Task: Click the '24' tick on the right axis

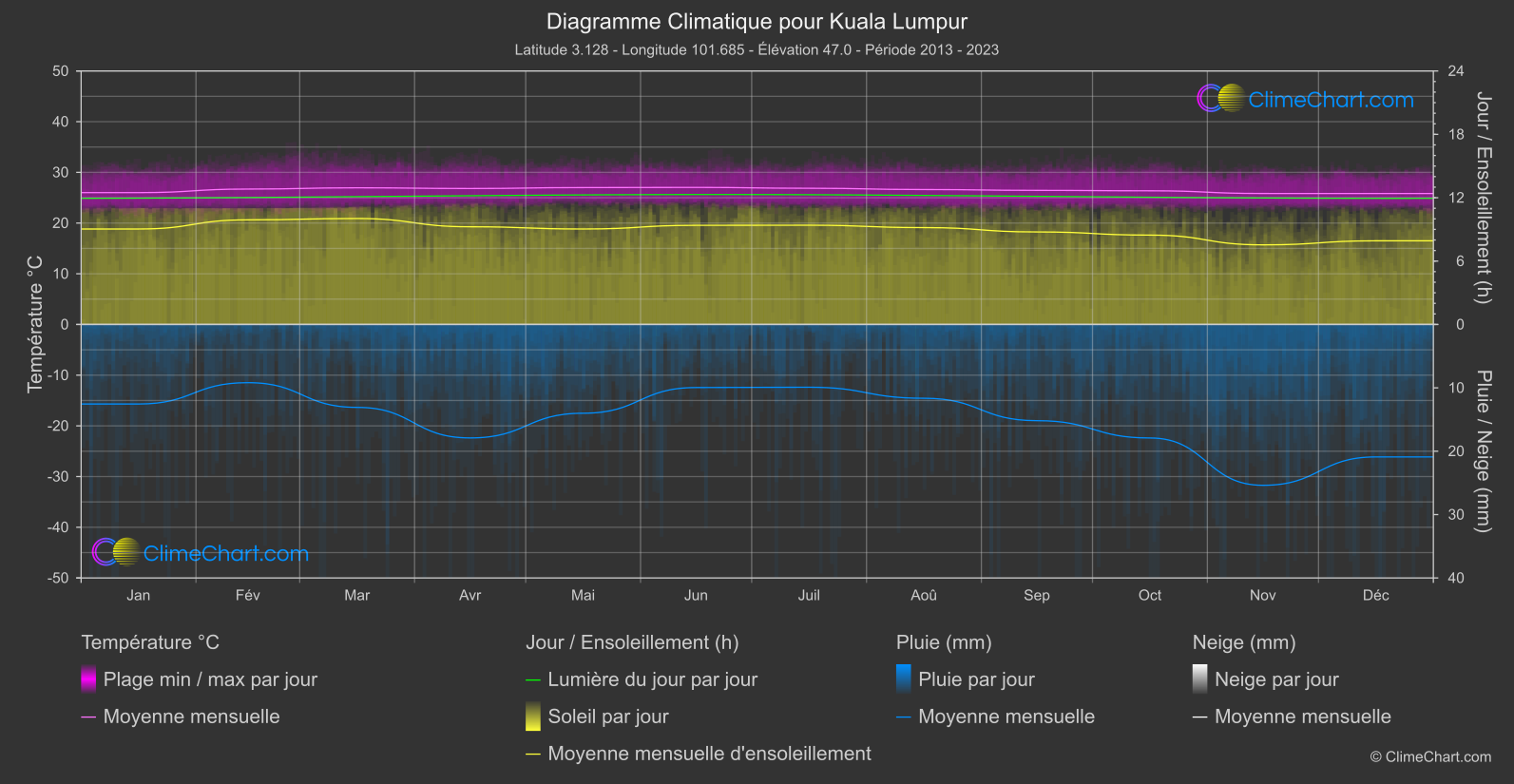Action: [x=1456, y=71]
